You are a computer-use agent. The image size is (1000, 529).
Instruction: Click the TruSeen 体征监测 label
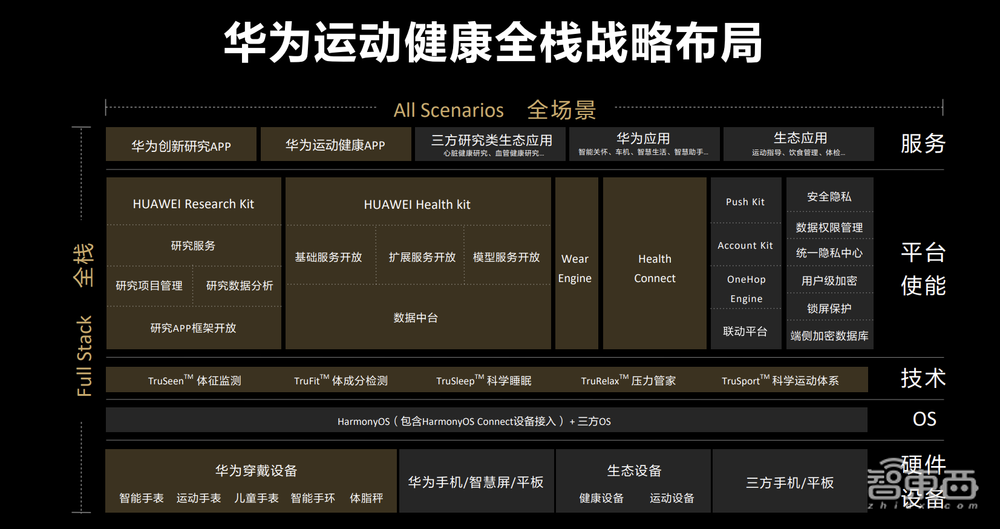point(194,381)
